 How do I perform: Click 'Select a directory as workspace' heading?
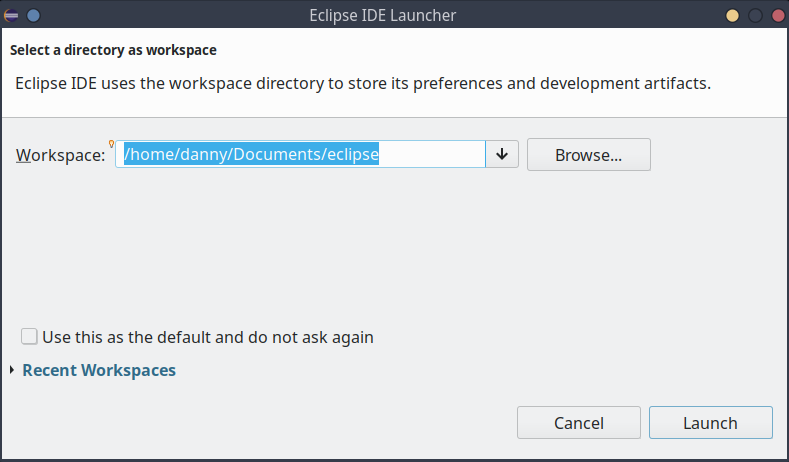(x=113, y=49)
